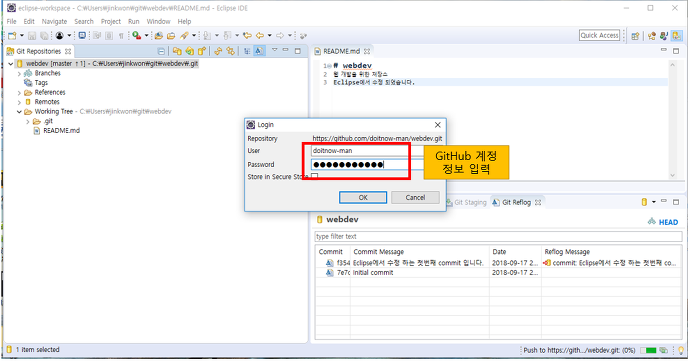694x361 pixels.
Task: Switch to the Git Staging tab
Action: point(466,202)
